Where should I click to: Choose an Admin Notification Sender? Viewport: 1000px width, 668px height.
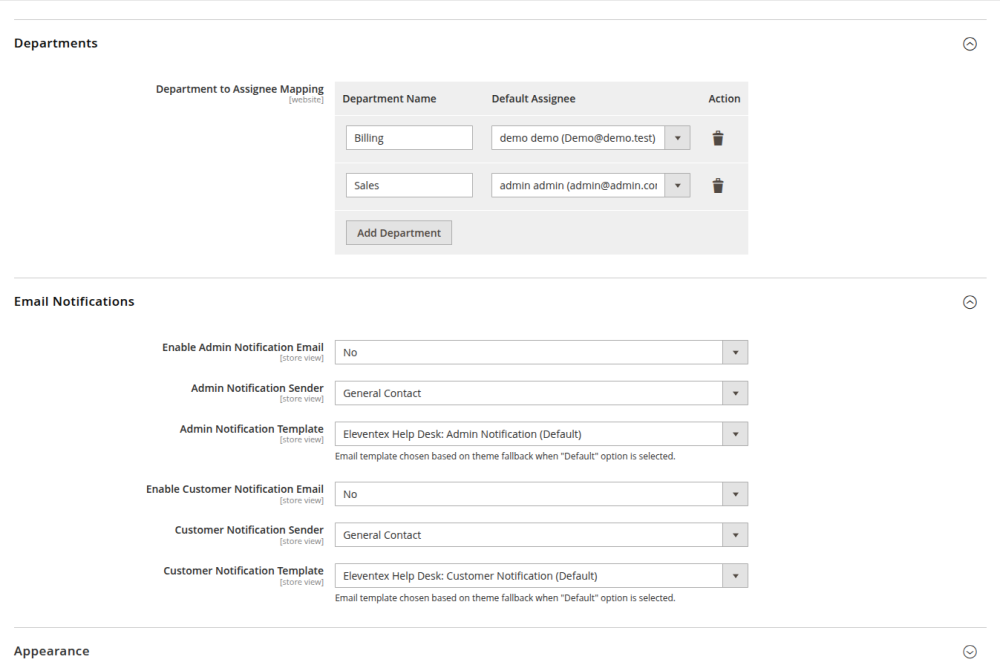point(540,393)
